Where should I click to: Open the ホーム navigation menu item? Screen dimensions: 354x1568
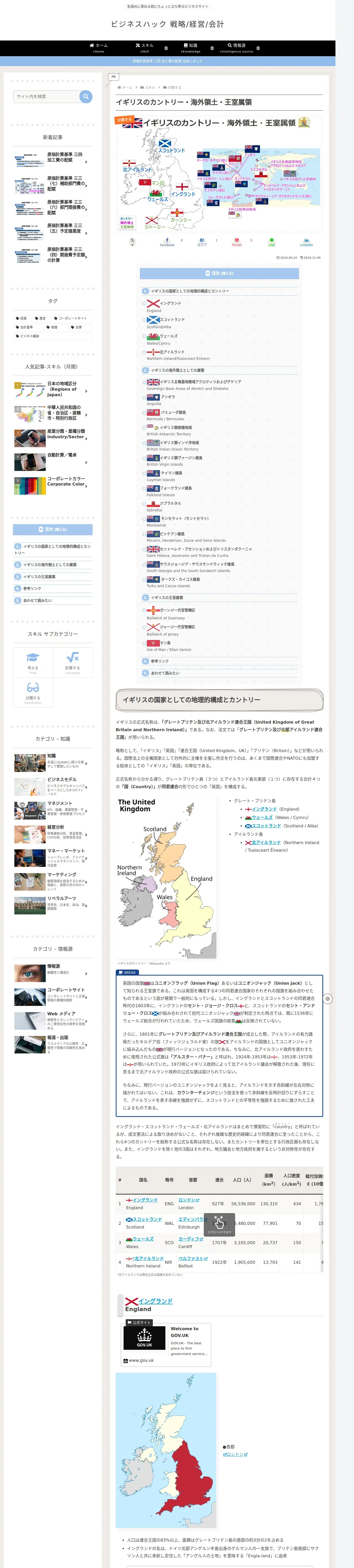point(98,48)
